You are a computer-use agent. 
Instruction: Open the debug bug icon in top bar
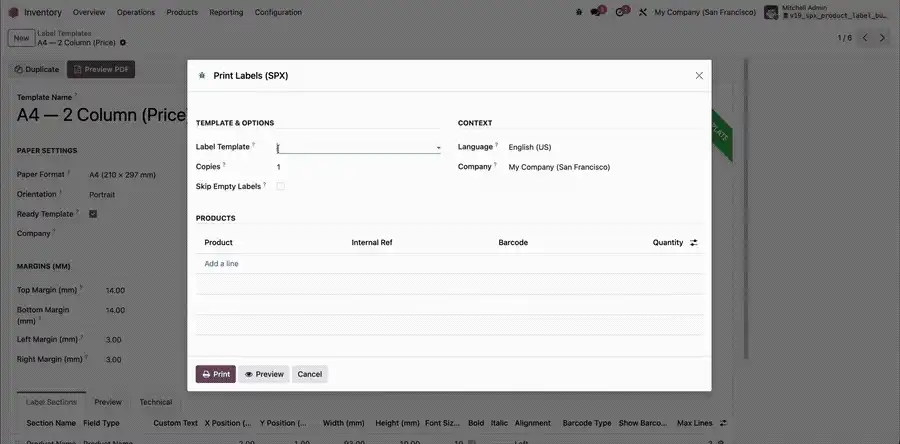tap(579, 12)
